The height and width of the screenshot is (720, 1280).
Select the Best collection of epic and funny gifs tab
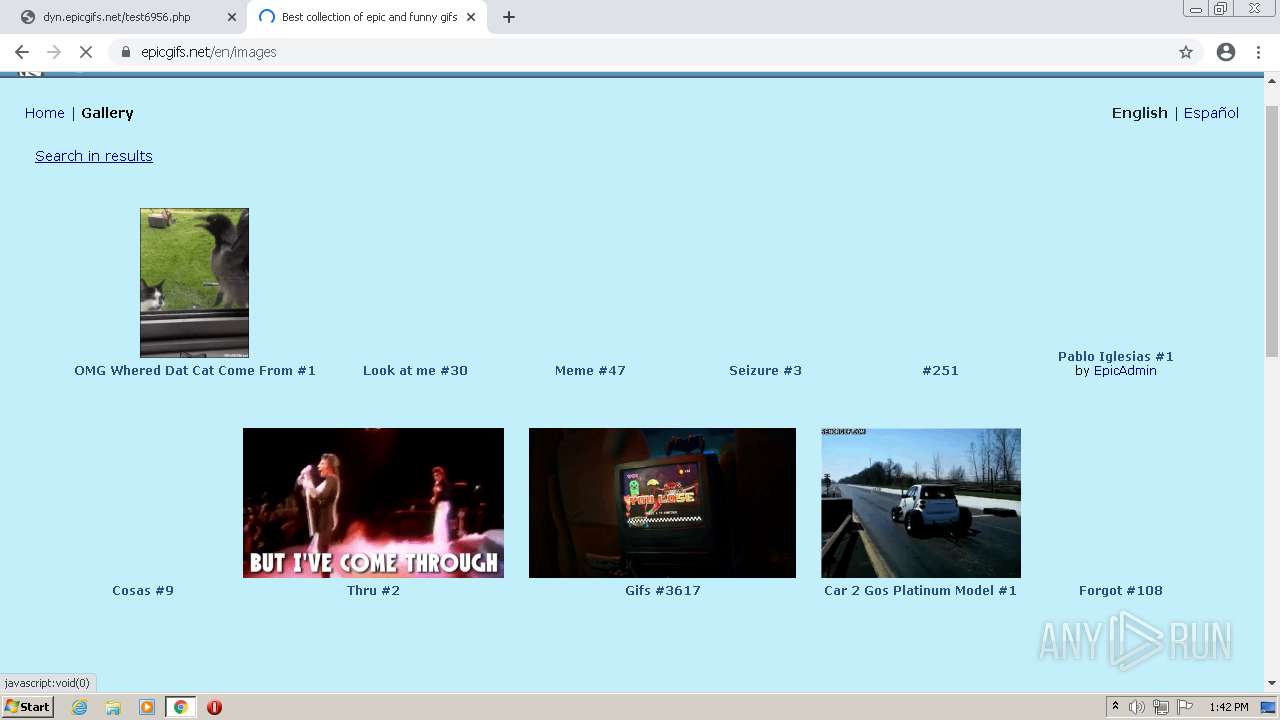tap(367, 17)
